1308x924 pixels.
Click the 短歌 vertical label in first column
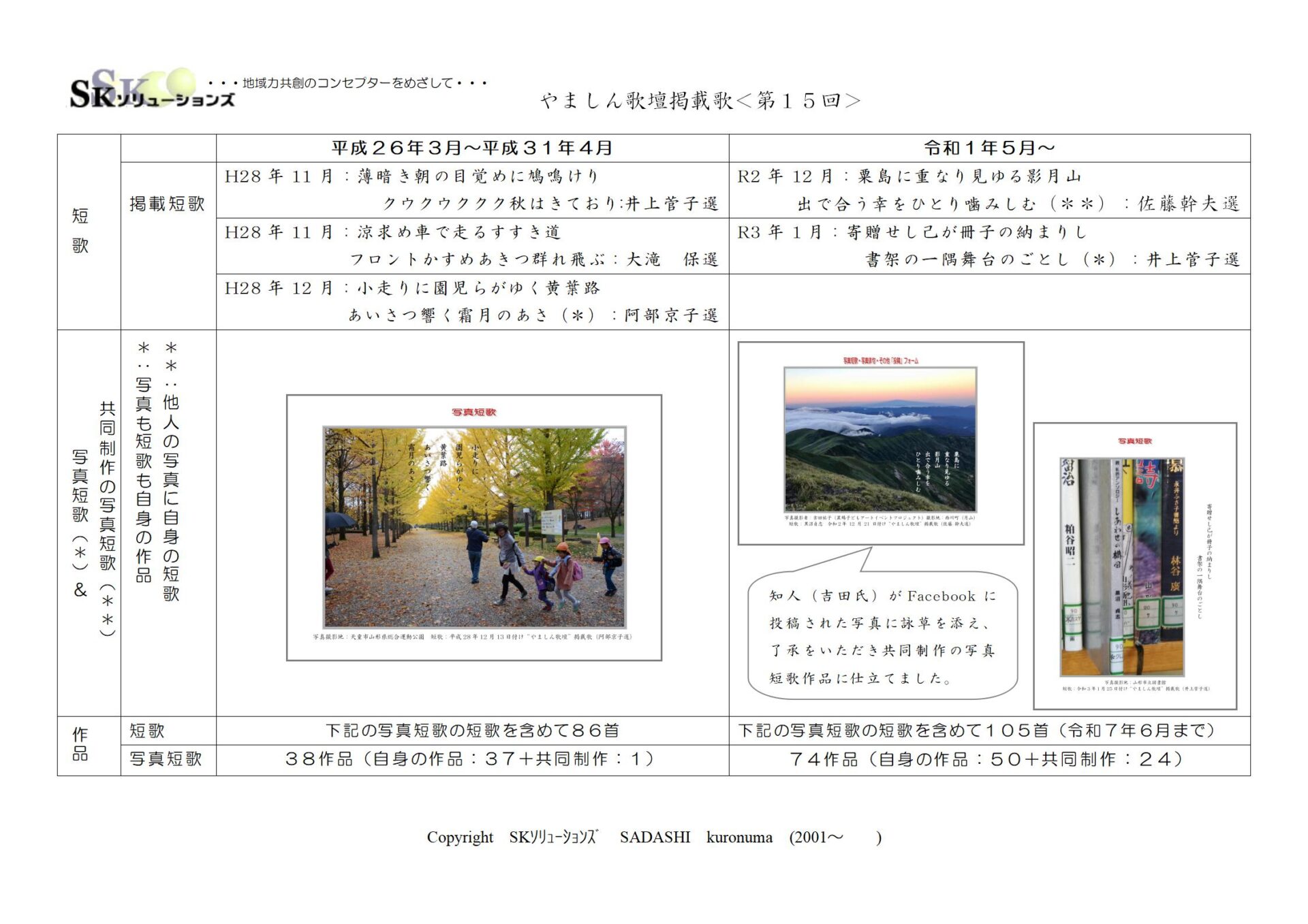(x=80, y=231)
